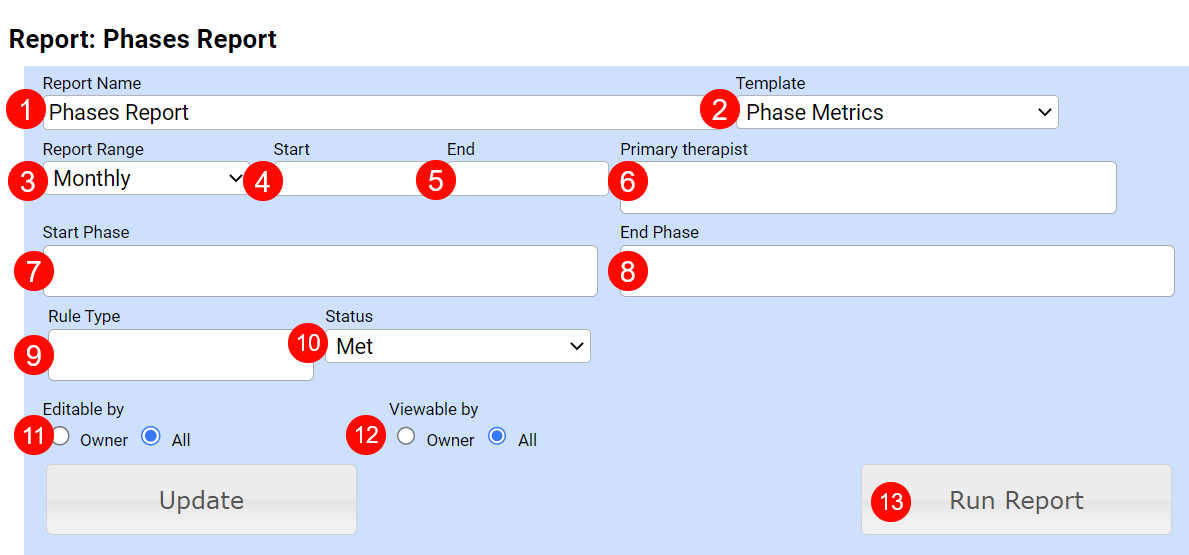This screenshot has width=1189, height=555.
Task: Select All under Editable by
Action: coord(151,437)
